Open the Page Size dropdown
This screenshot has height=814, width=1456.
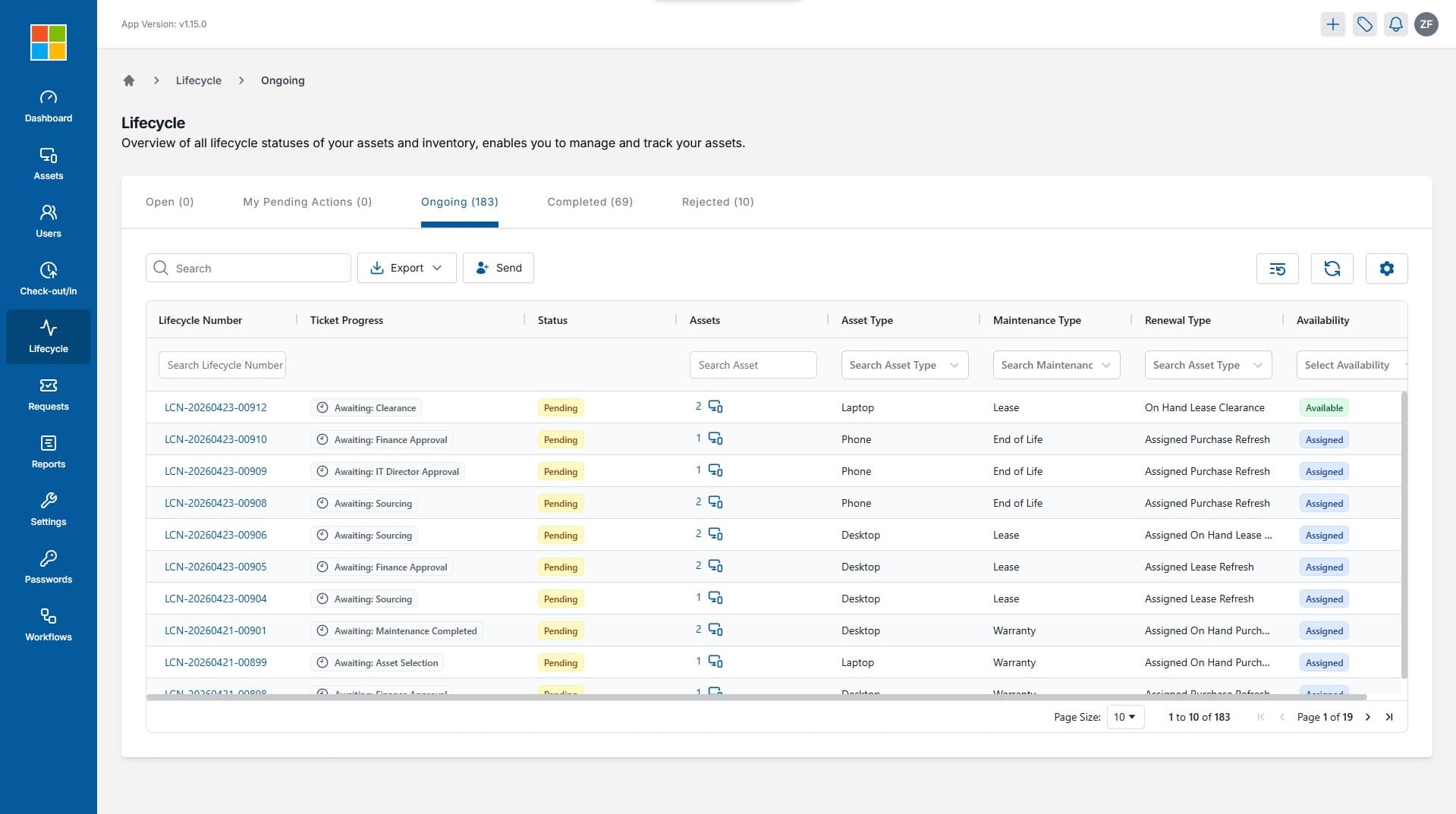click(1125, 717)
